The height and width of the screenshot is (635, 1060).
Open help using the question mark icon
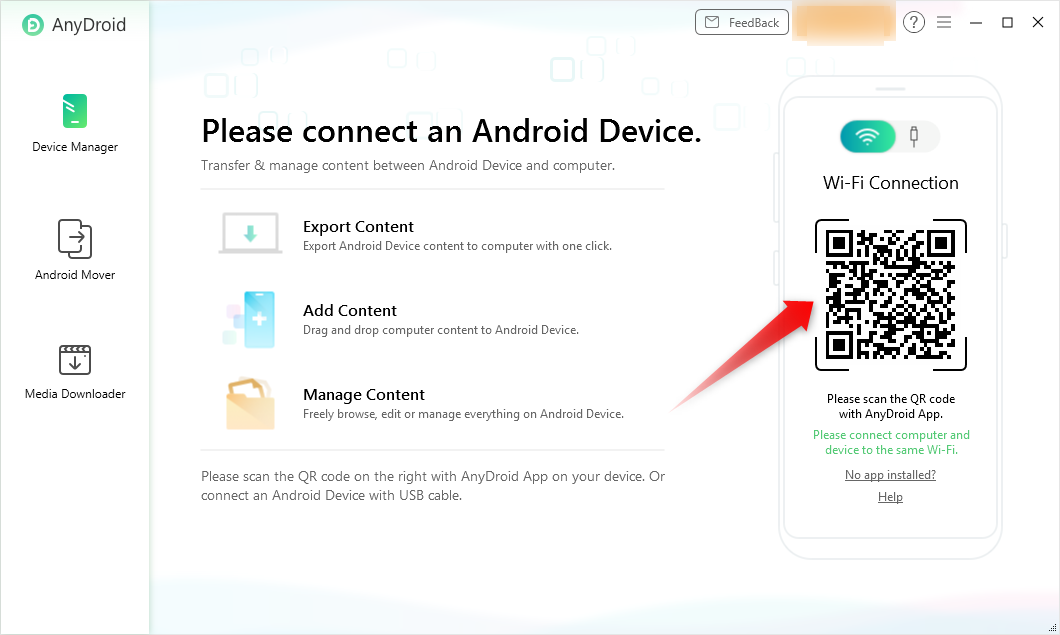coord(913,22)
